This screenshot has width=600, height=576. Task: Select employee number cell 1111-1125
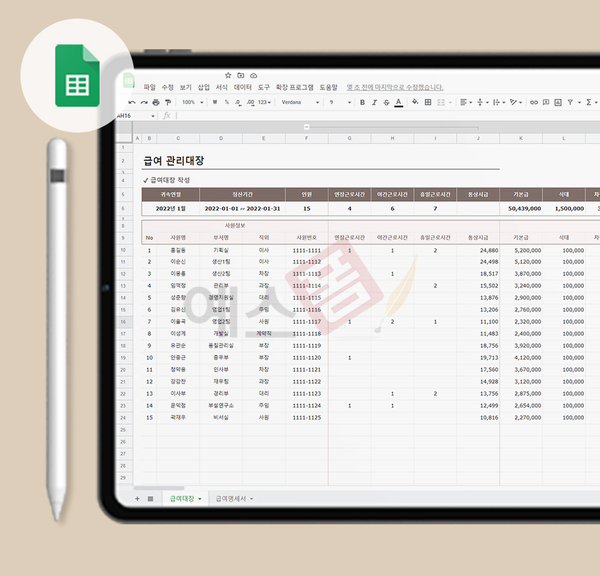tap(307, 418)
